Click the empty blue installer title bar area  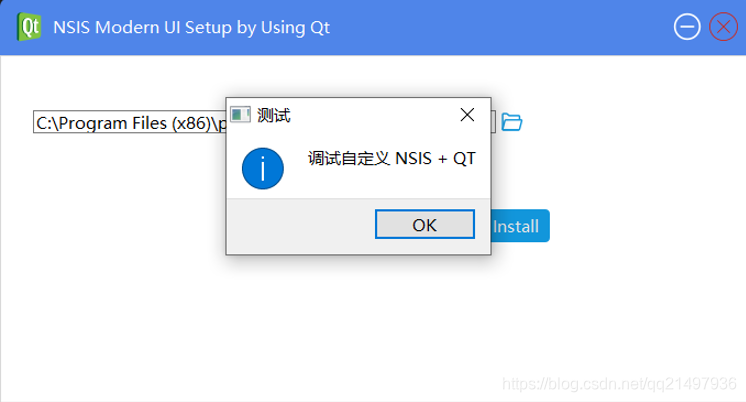click(500, 27)
